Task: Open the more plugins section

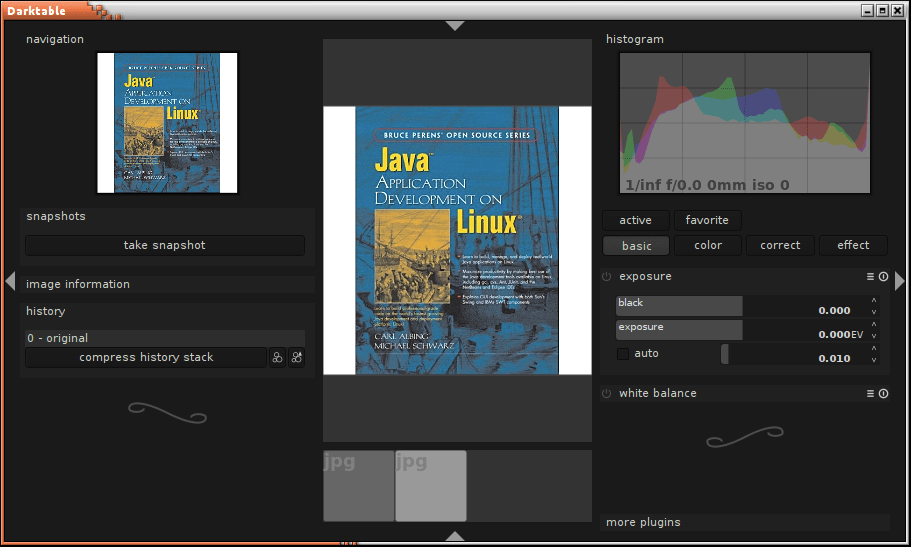Action: [x=745, y=522]
